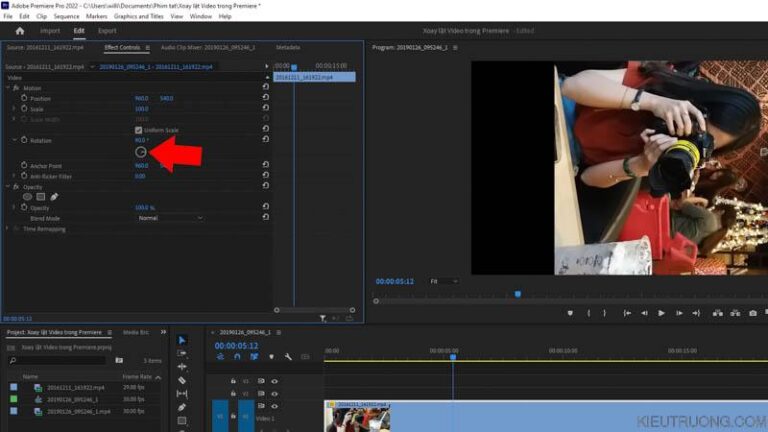The width and height of the screenshot is (768, 432).
Task: Collapse the Opacity effect group
Action: tap(8, 187)
